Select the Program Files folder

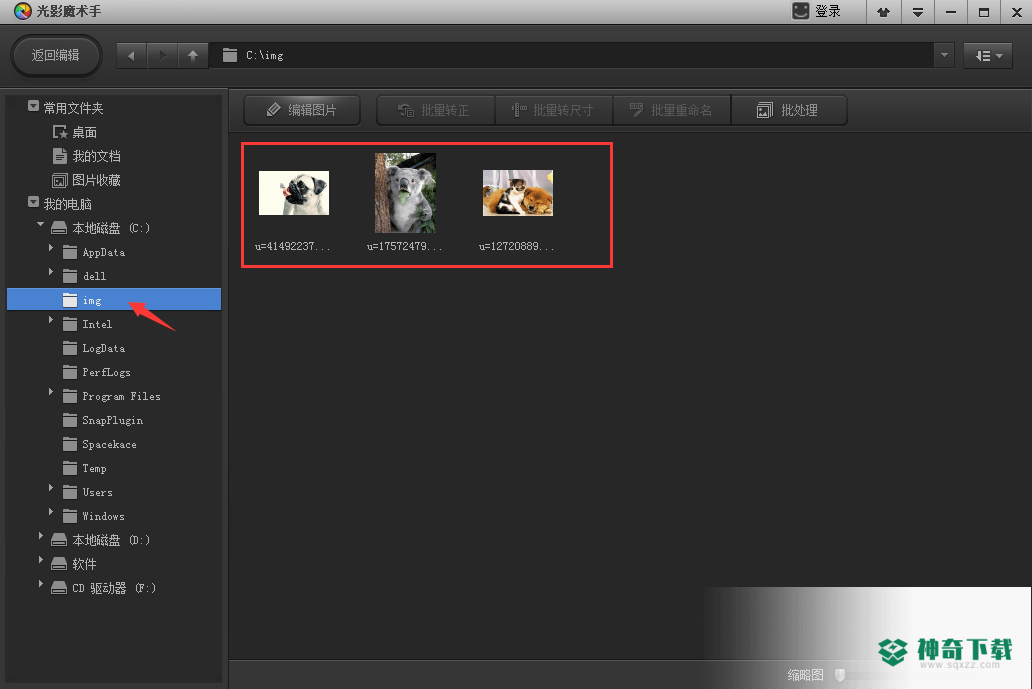pos(112,396)
